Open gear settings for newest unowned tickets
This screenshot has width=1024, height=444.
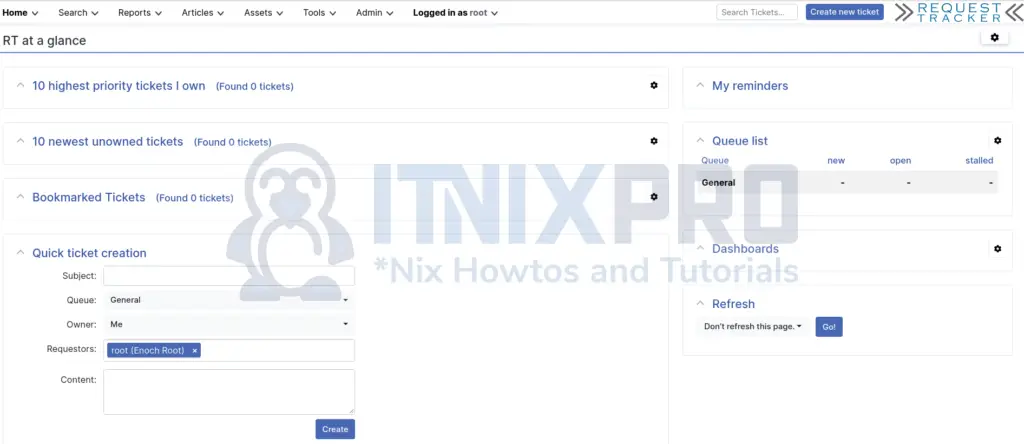click(654, 142)
